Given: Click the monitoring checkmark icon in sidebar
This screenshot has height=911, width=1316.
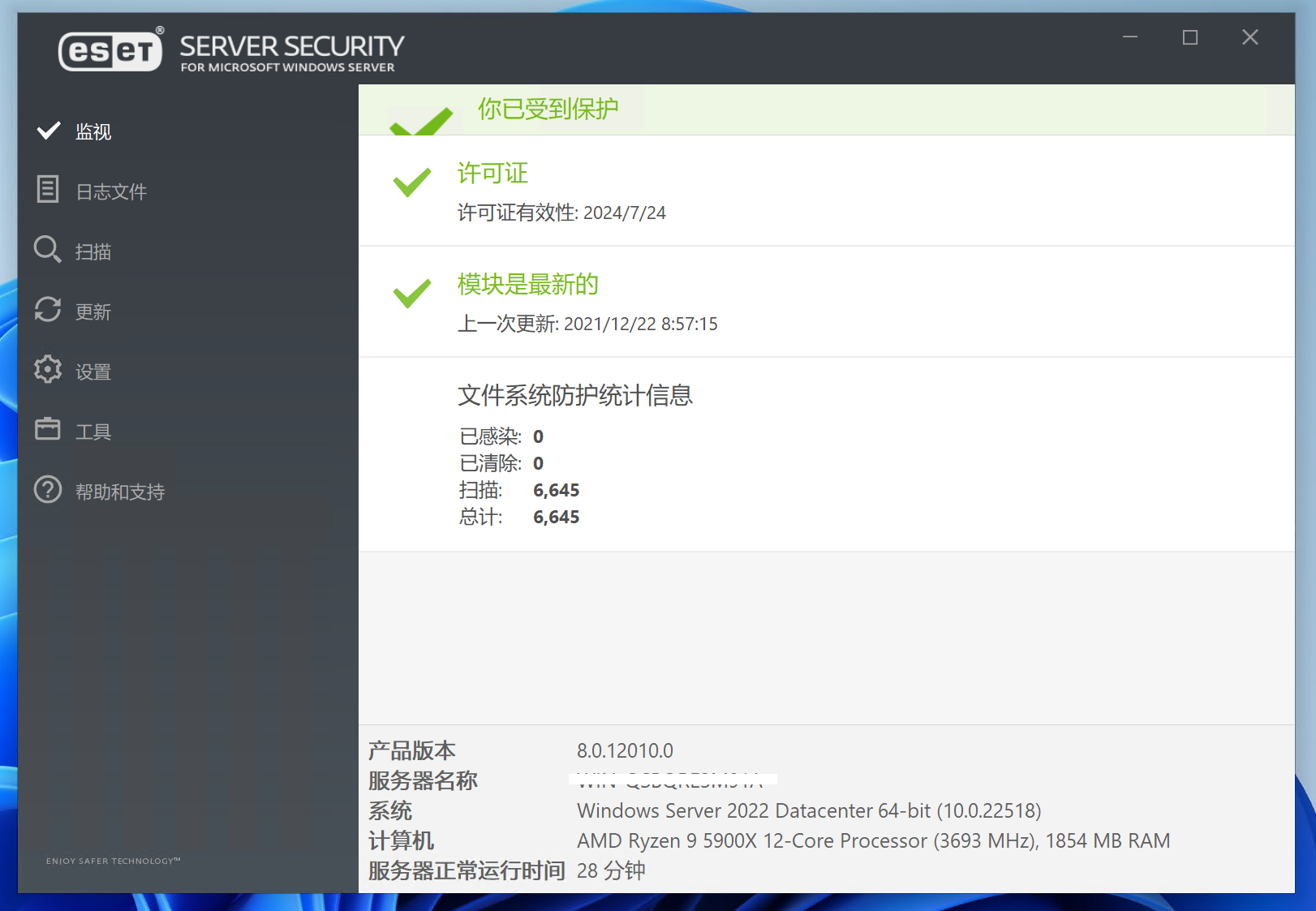Looking at the screenshot, I should coord(49,131).
